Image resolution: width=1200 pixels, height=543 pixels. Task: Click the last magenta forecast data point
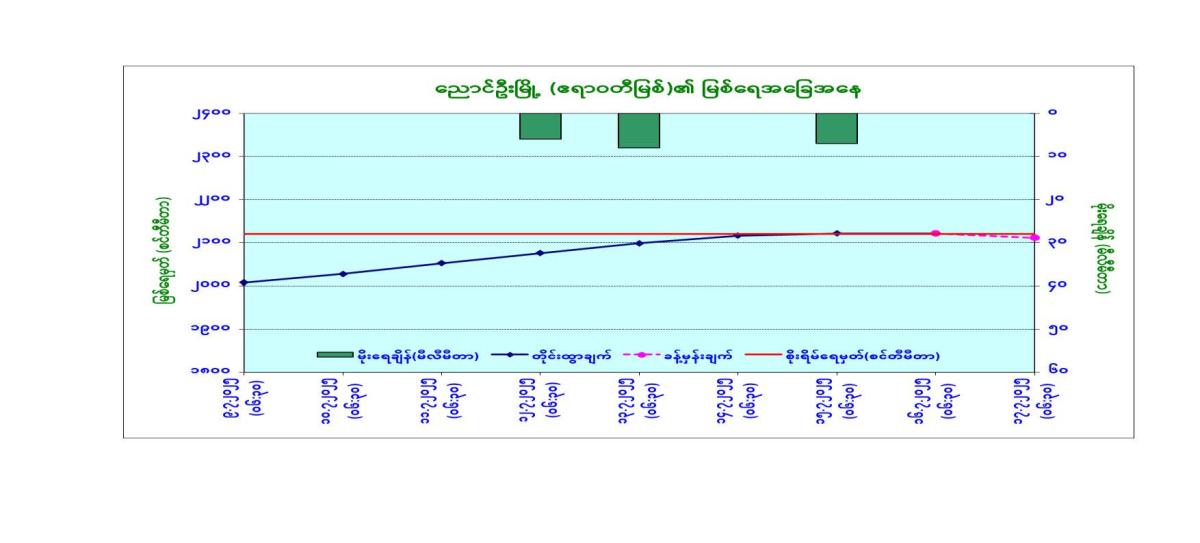[x=1035, y=238]
